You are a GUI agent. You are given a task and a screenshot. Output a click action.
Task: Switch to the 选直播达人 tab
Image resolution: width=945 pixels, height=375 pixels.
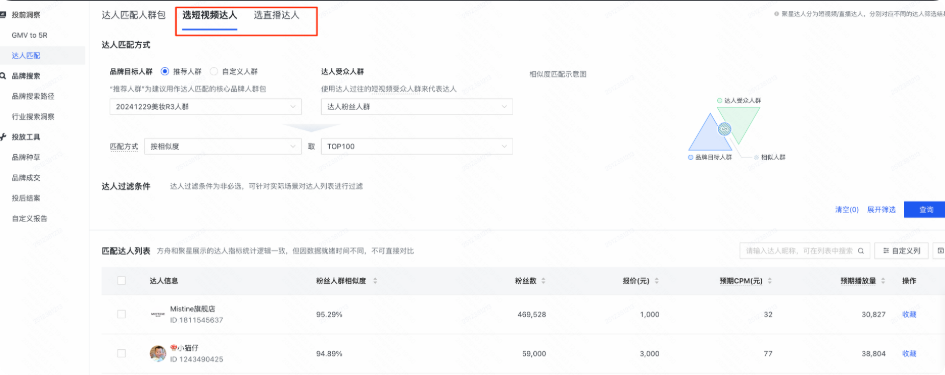coord(276,15)
